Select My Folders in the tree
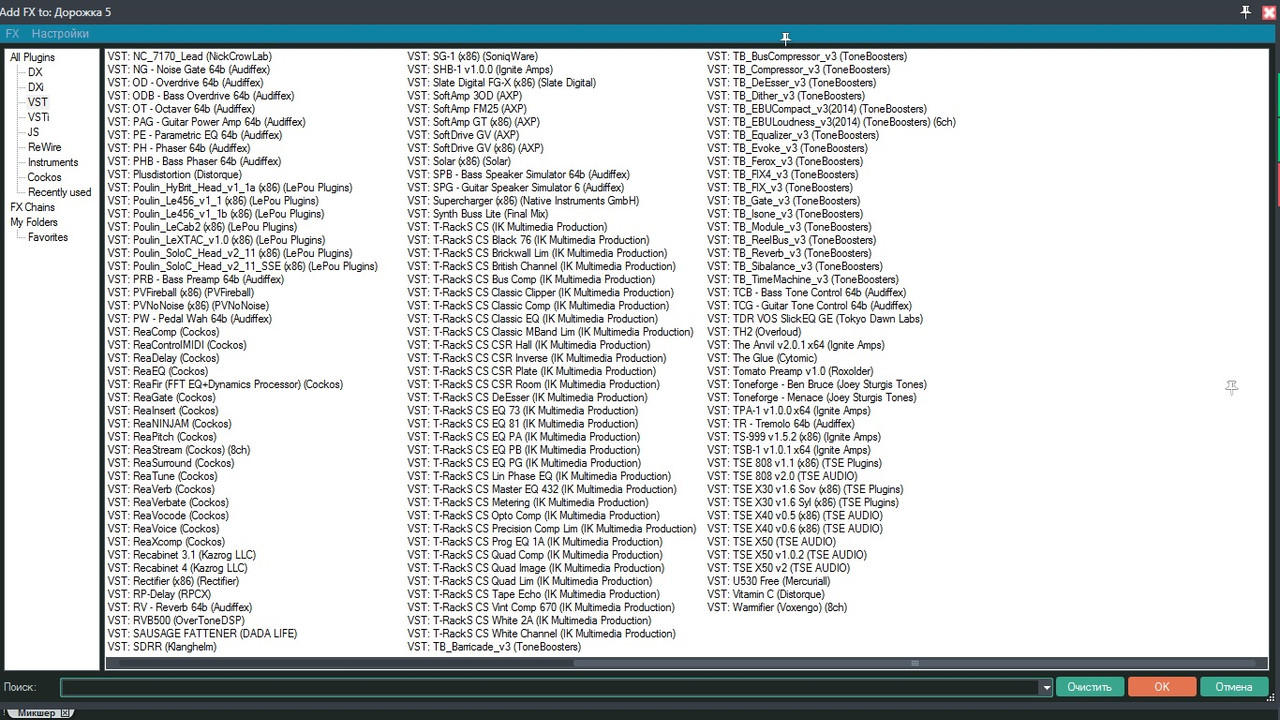 click(34, 222)
